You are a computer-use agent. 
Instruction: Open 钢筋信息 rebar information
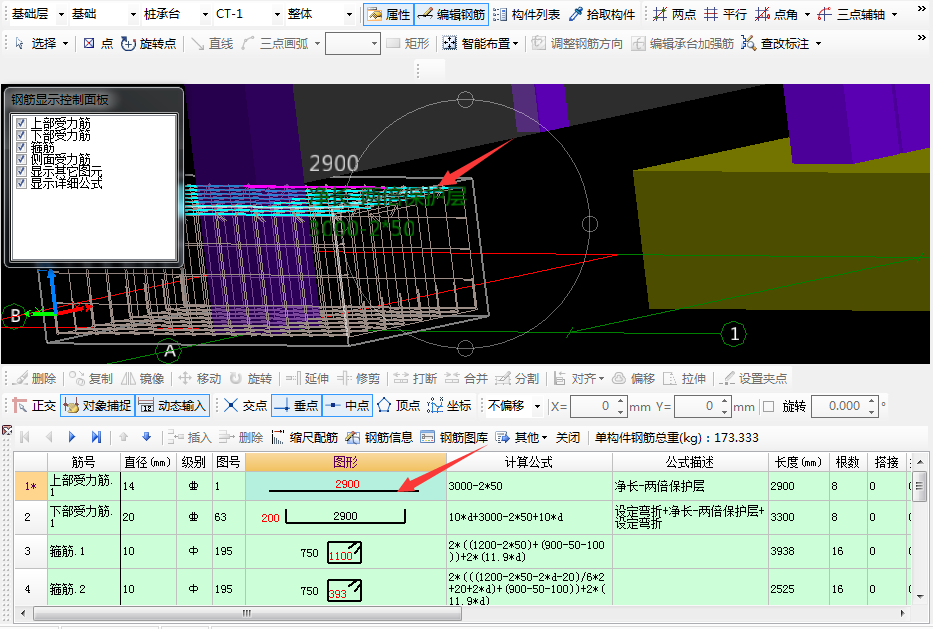(380, 437)
